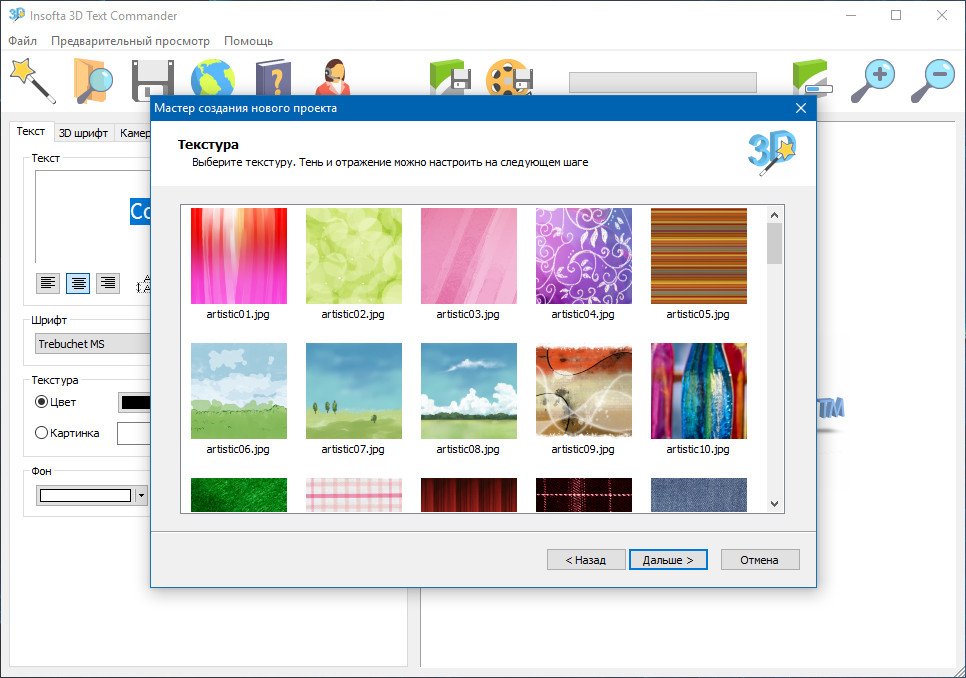Screen dimensions: 966x678
Task: Switch to the 3D шрифт tab
Action: pyautogui.click(x=83, y=132)
